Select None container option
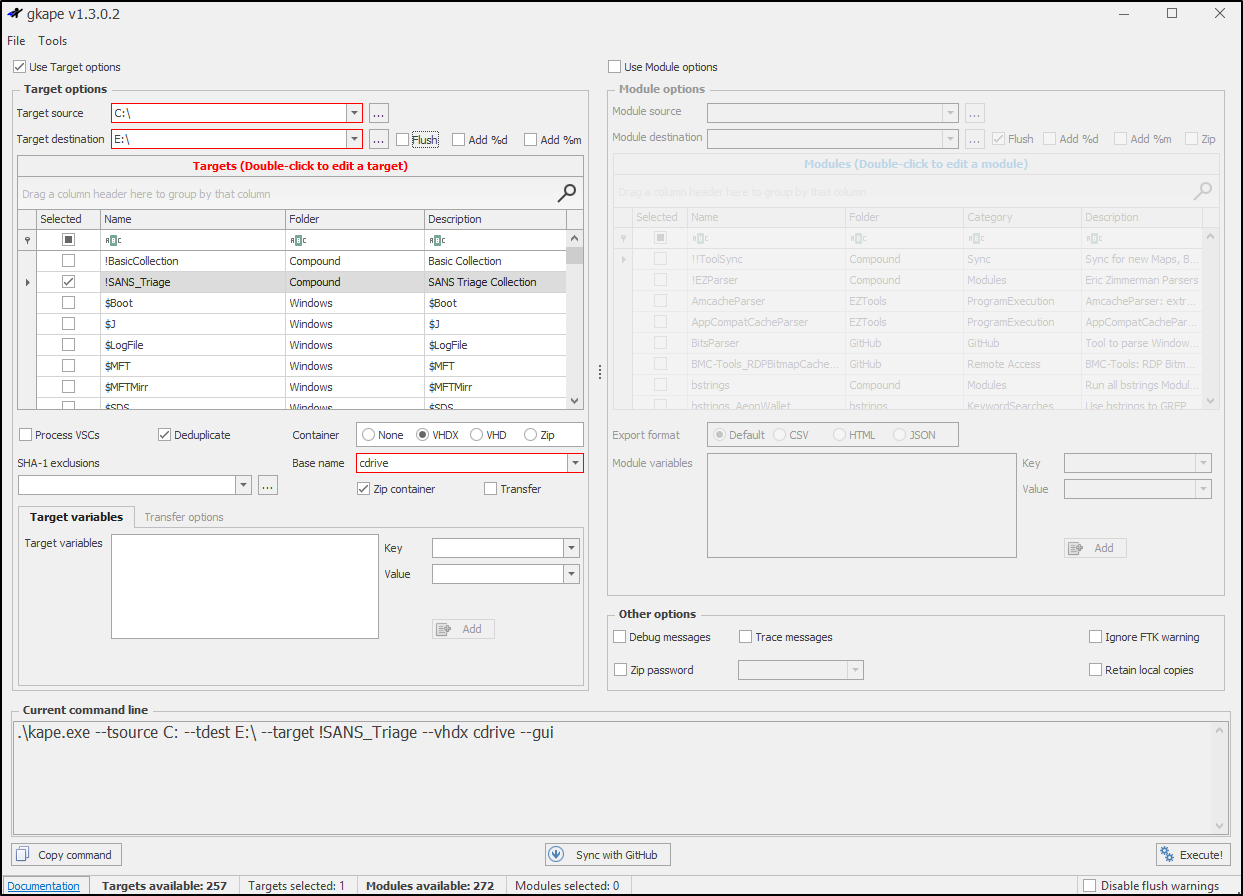 [x=369, y=435]
